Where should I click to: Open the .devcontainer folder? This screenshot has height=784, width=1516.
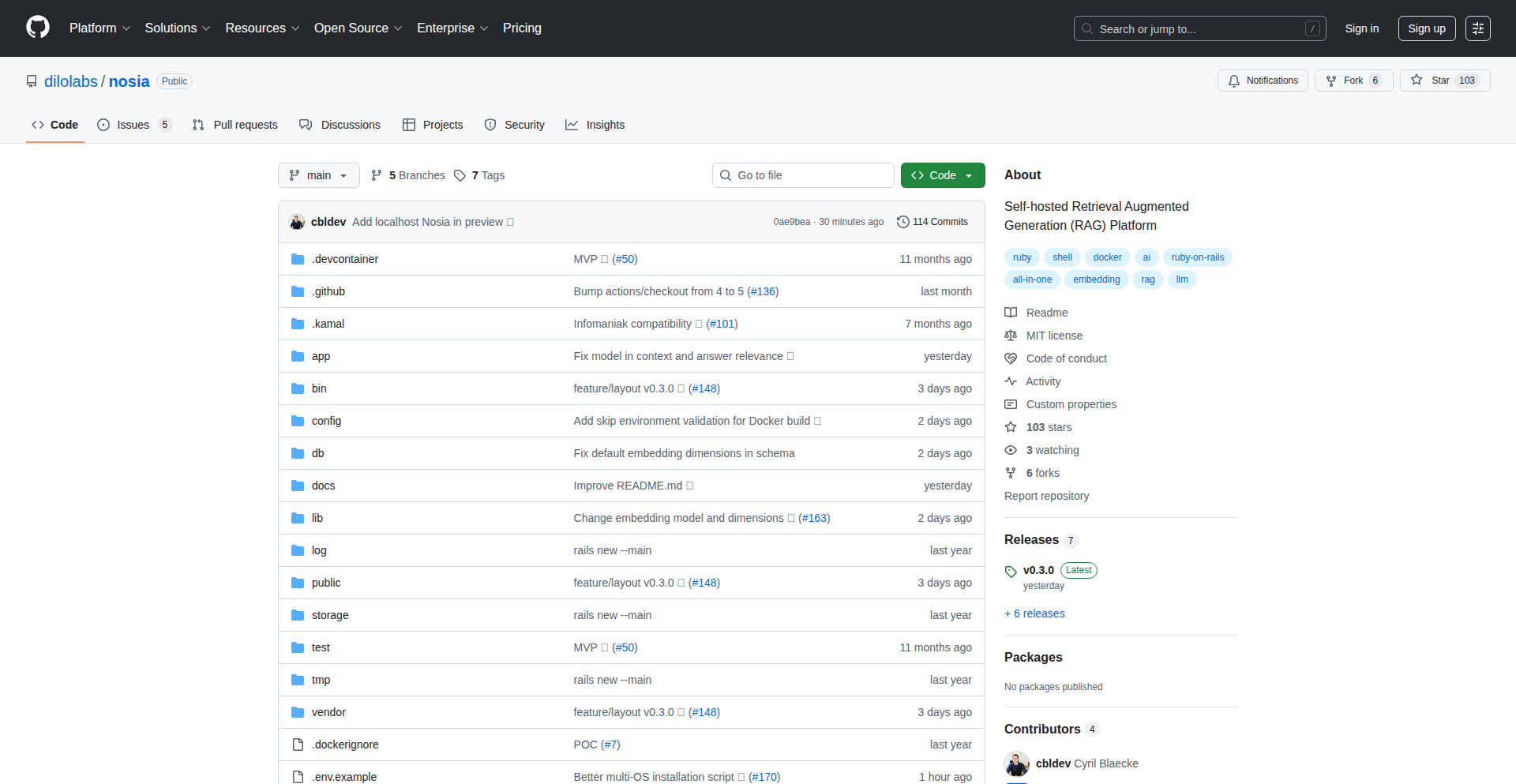pyautogui.click(x=345, y=259)
